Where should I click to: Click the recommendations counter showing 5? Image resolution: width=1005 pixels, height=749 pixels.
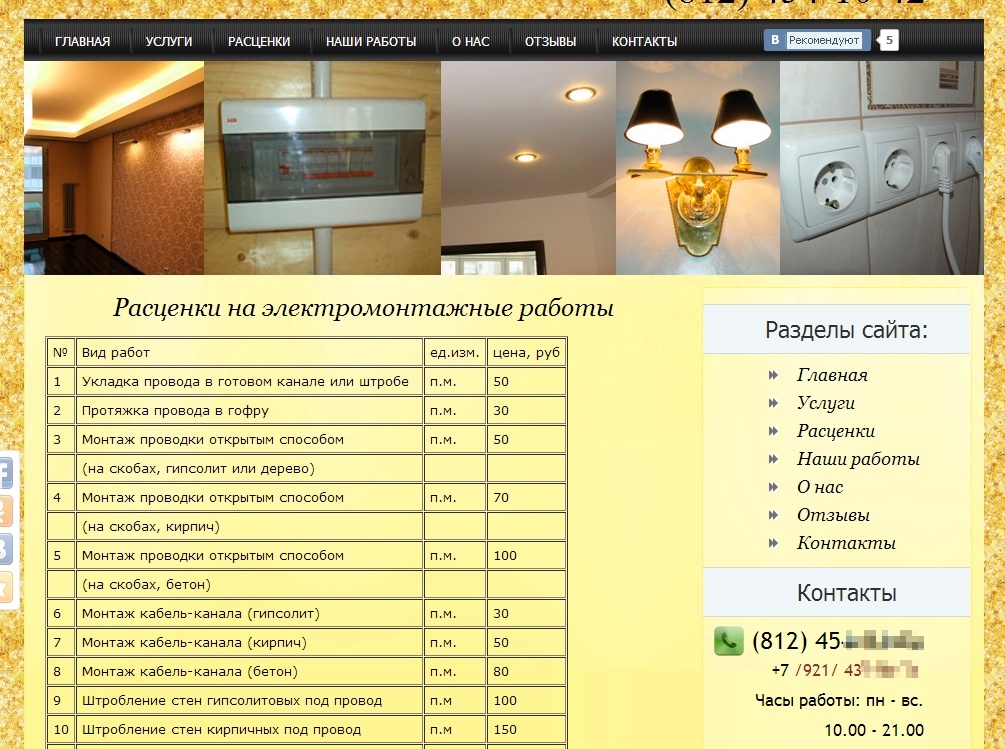click(x=888, y=40)
